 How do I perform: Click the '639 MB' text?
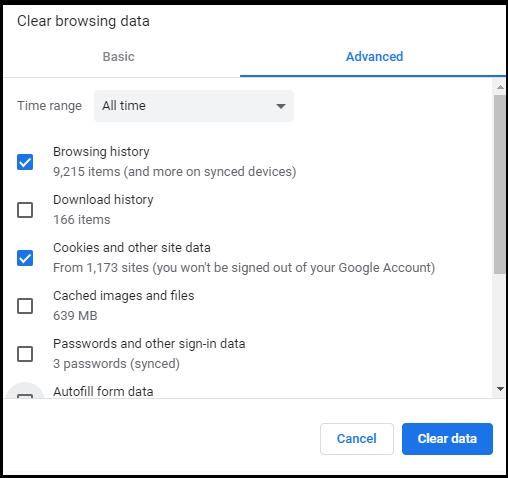pos(75,316)
